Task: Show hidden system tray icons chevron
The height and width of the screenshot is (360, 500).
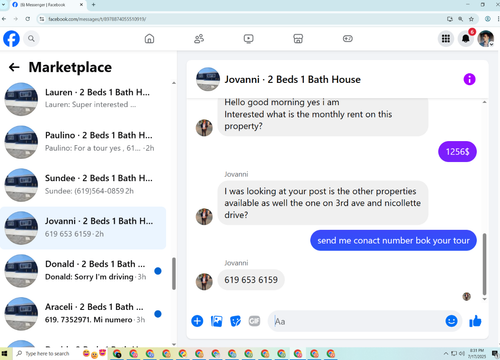Action: point(446,354)
